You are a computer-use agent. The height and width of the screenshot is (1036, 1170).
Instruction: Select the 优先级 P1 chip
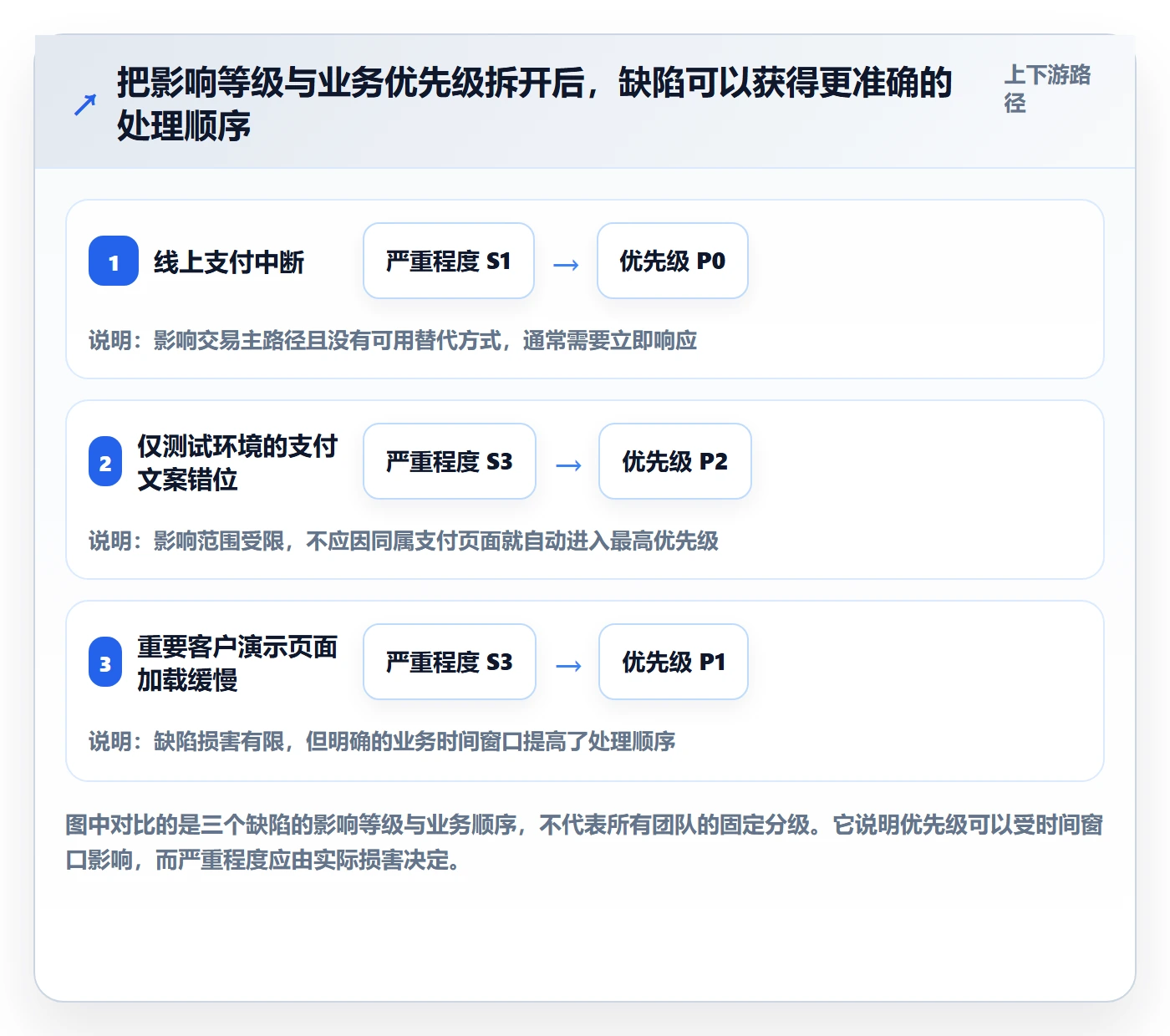(x=674, y=662)
